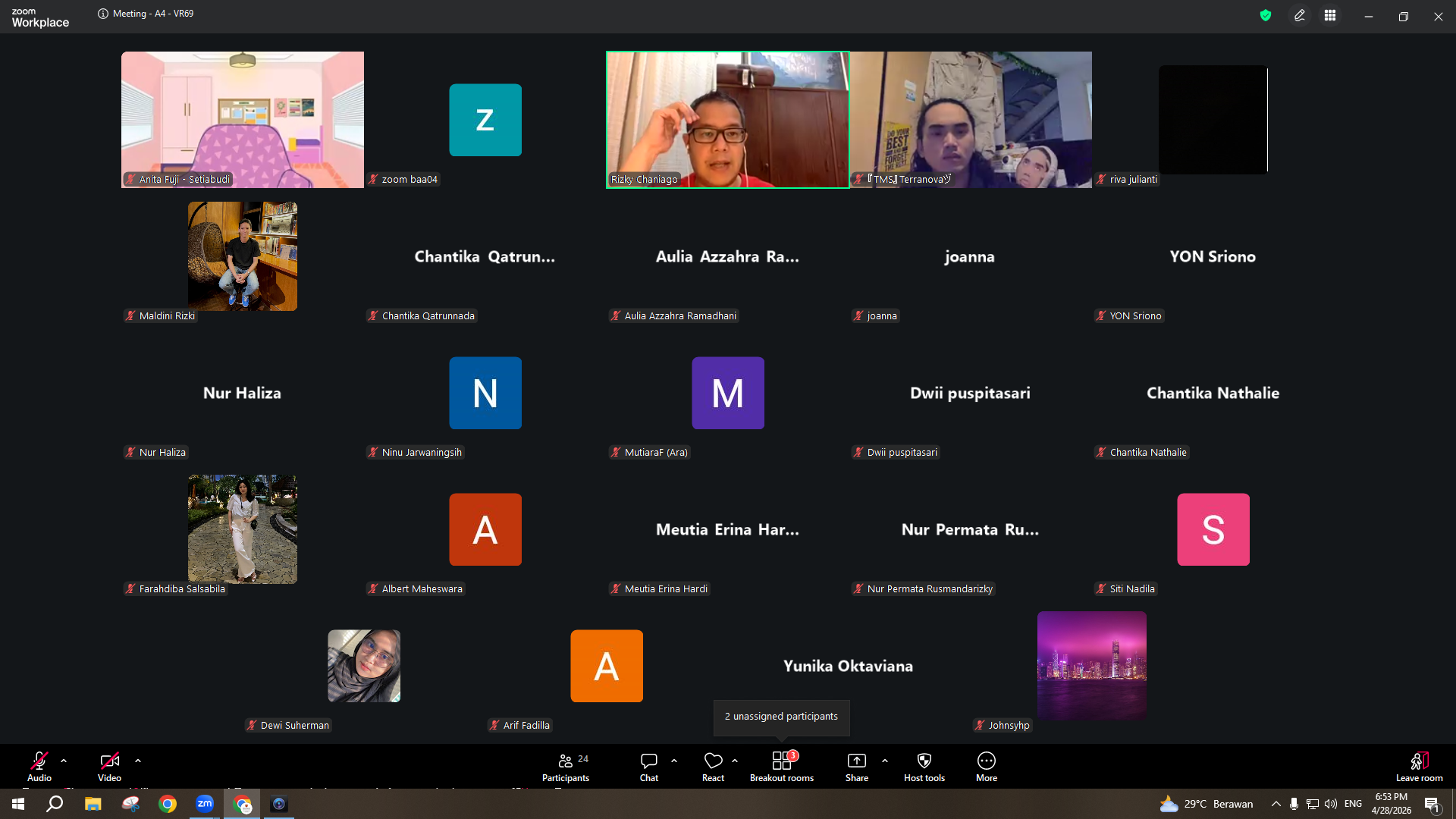This screenshot has height=819, width=1456.
Task: Open the first Chrome icon in taskbar
Action: pos(168,804)
